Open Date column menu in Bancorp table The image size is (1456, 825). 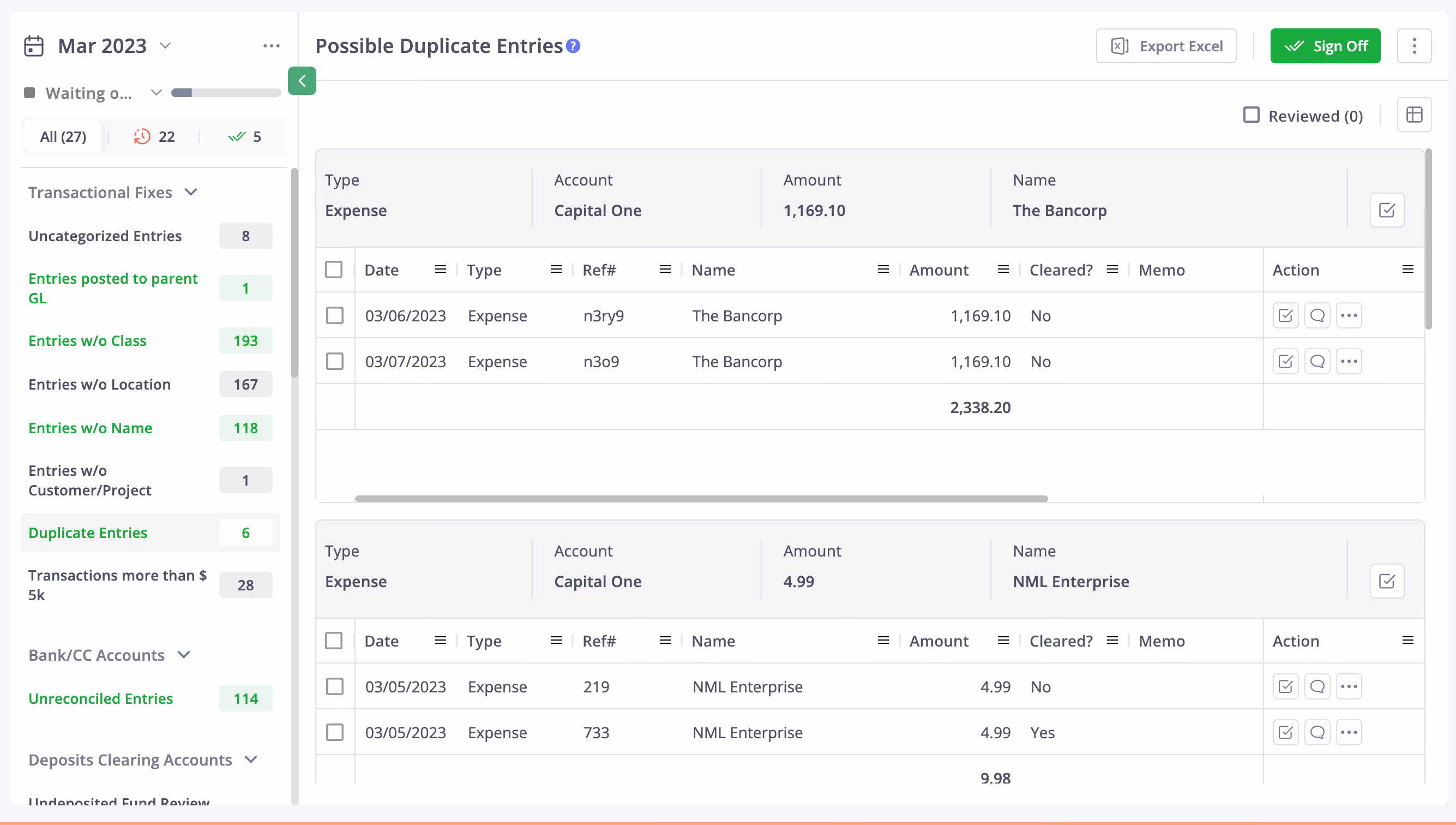440,270
